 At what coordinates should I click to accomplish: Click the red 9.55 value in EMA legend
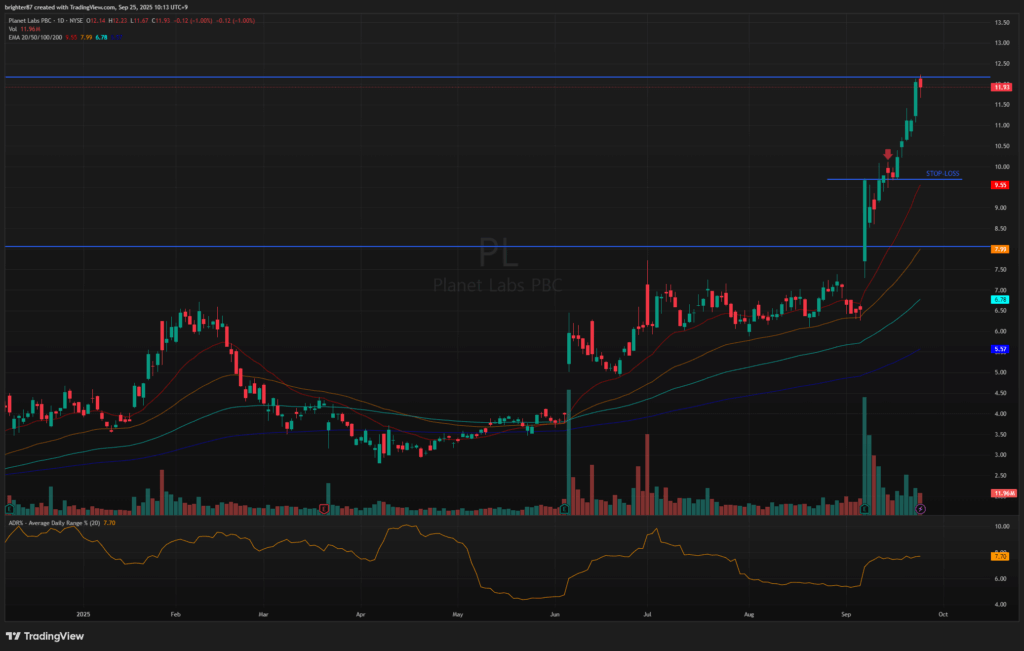(71, 37)
